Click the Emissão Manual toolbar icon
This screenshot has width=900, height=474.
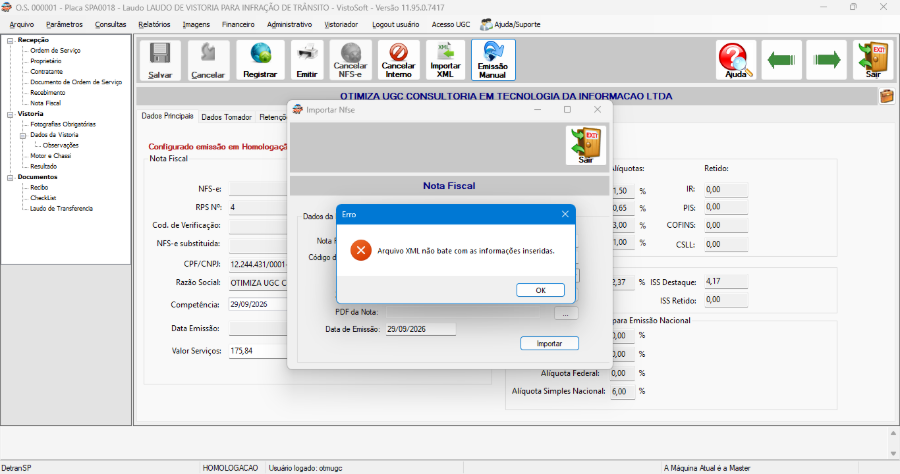click(x=493, y=60)
